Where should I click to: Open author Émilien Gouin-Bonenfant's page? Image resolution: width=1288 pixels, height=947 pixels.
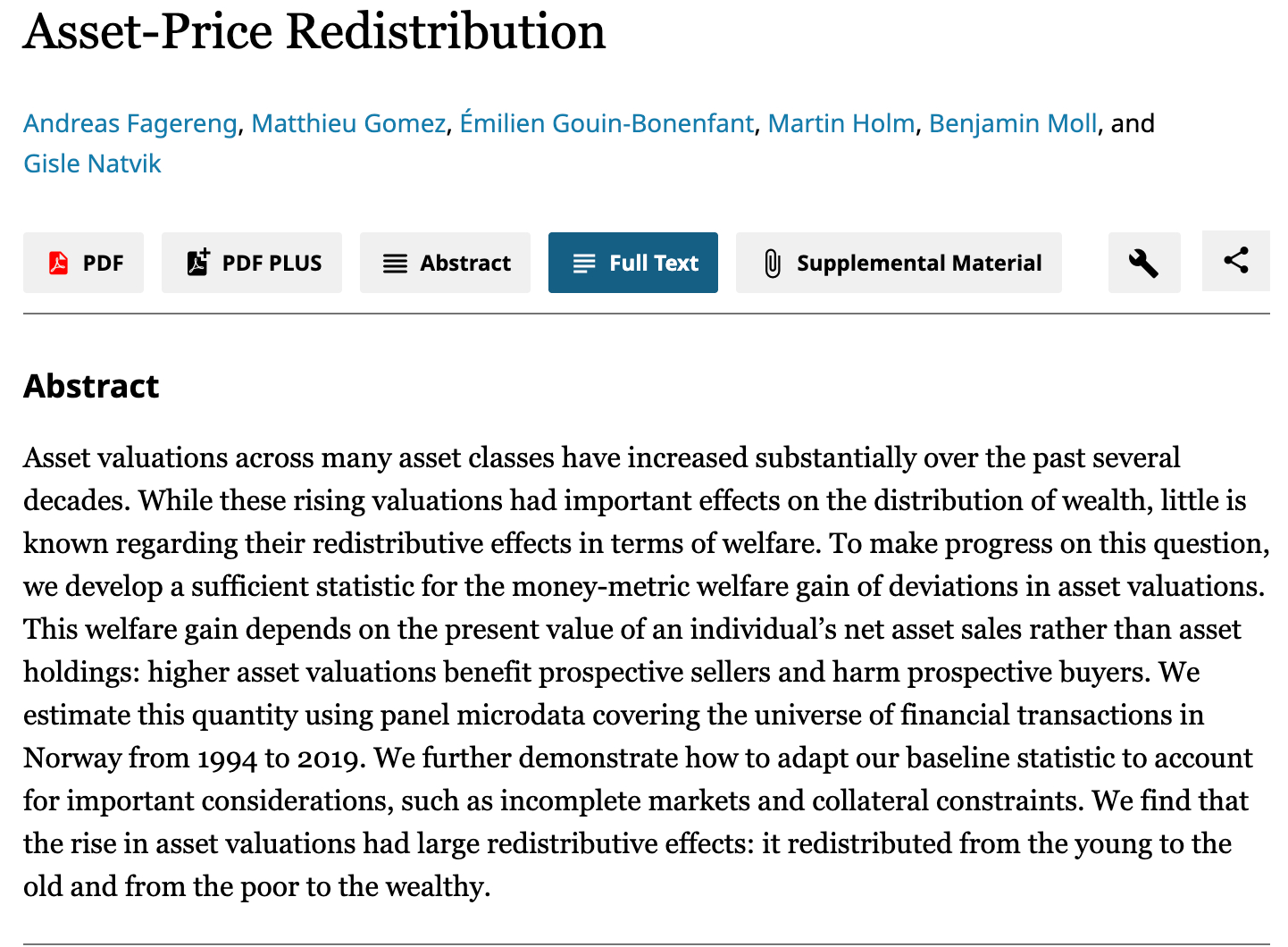(606, 123)
